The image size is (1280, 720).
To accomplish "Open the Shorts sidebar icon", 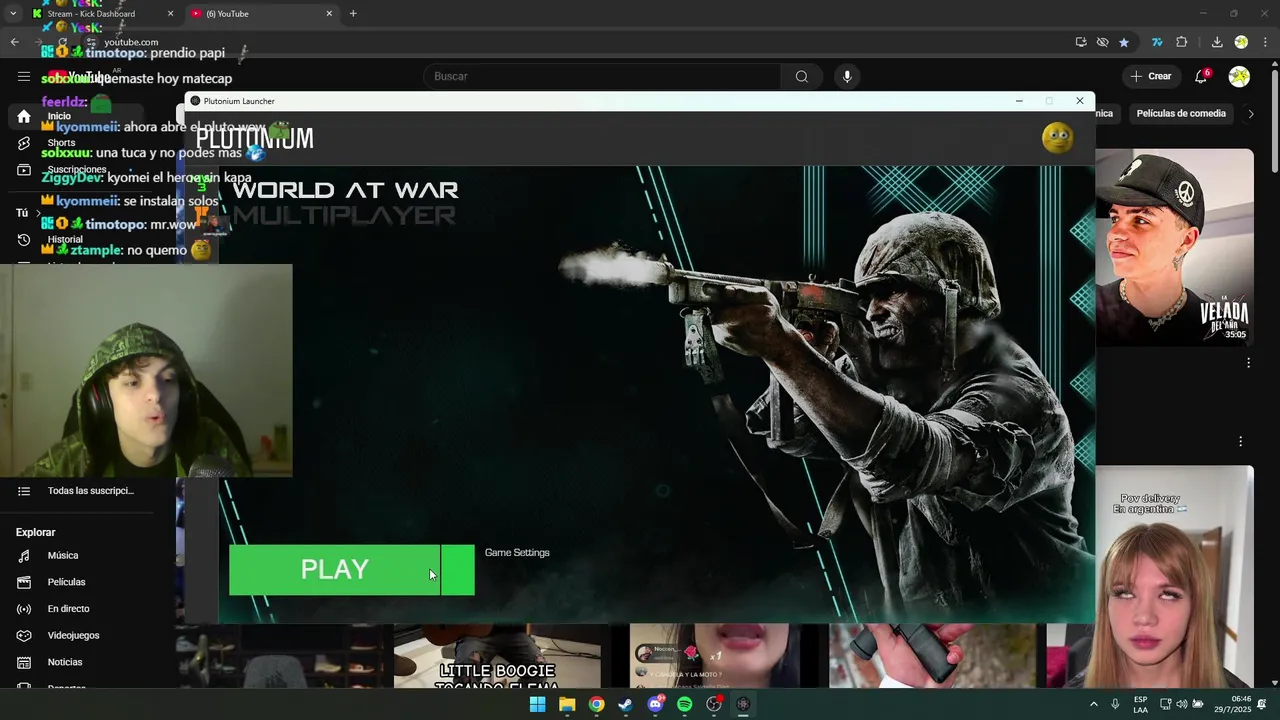I will 24,144.
